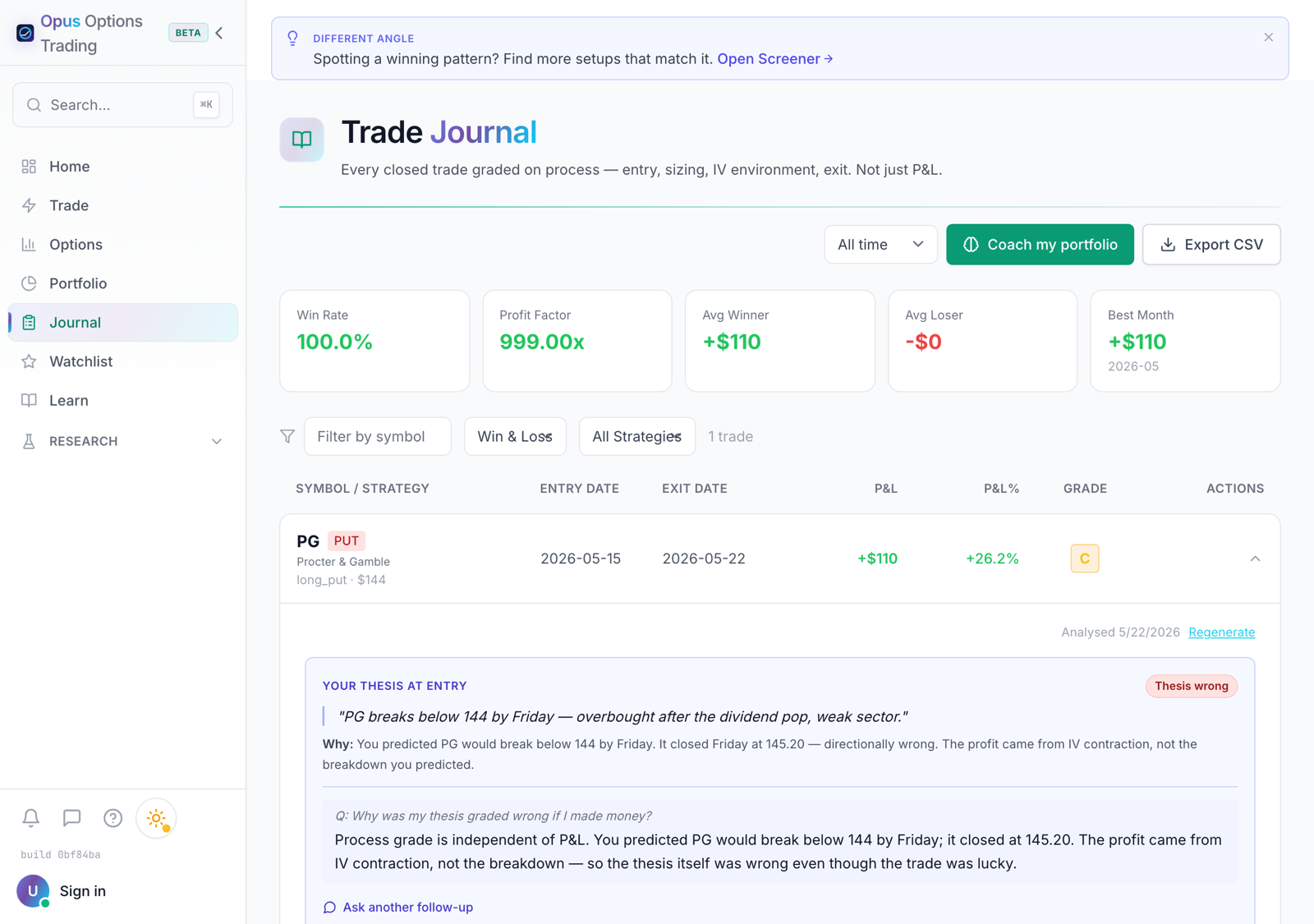Click the Coach brain icon
The width and height of the screenshot is (1314, 924).
(971, 245)
